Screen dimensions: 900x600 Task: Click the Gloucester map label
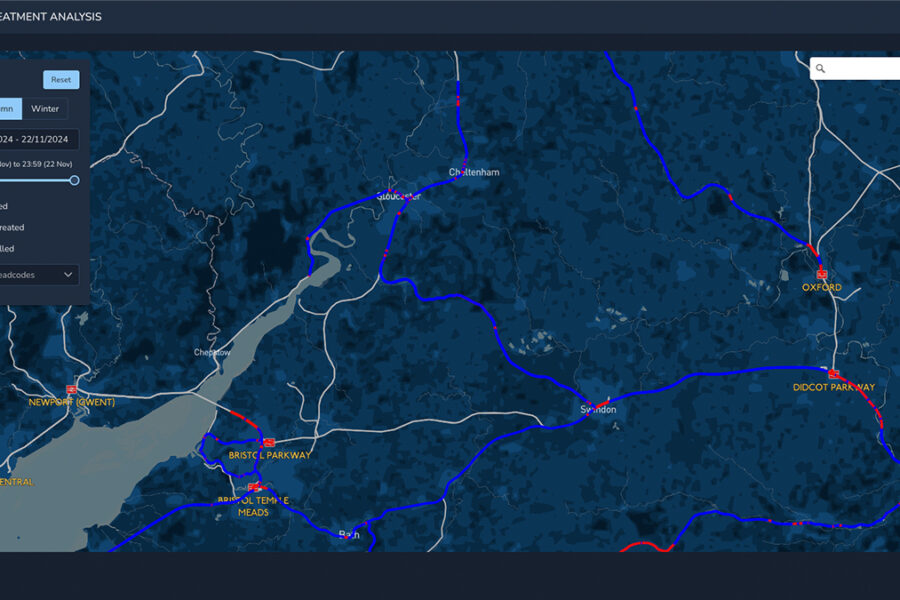pos(398,196)
